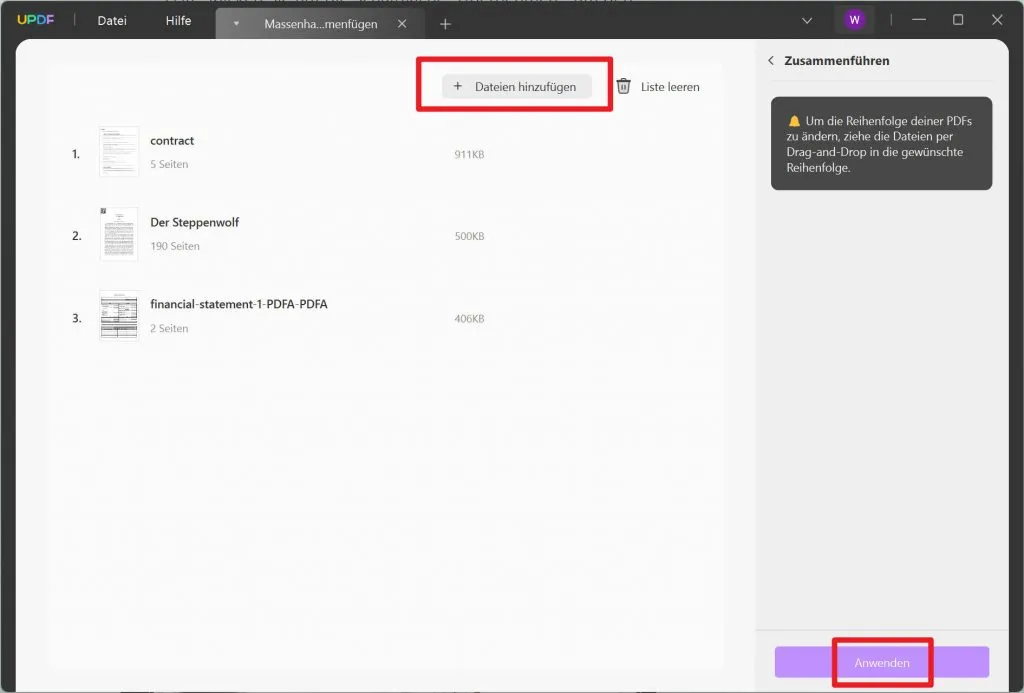Click the 406KB file size

(470, 319)
